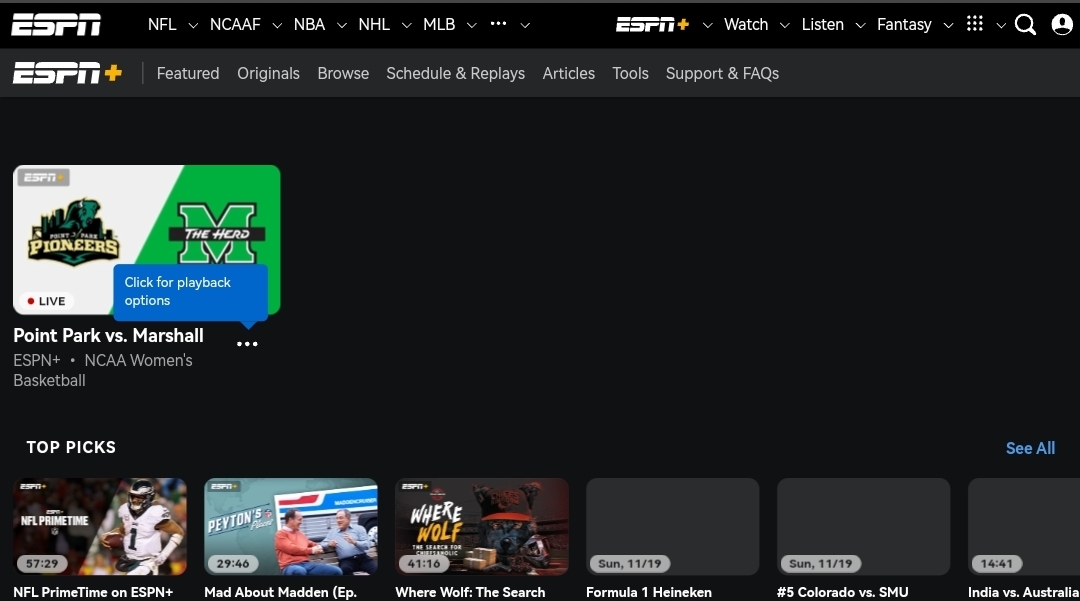Play the live Point Park vs. Marshall thumbnail
The height and width of the screenshot is (601, 1080).
coord(147,240)
